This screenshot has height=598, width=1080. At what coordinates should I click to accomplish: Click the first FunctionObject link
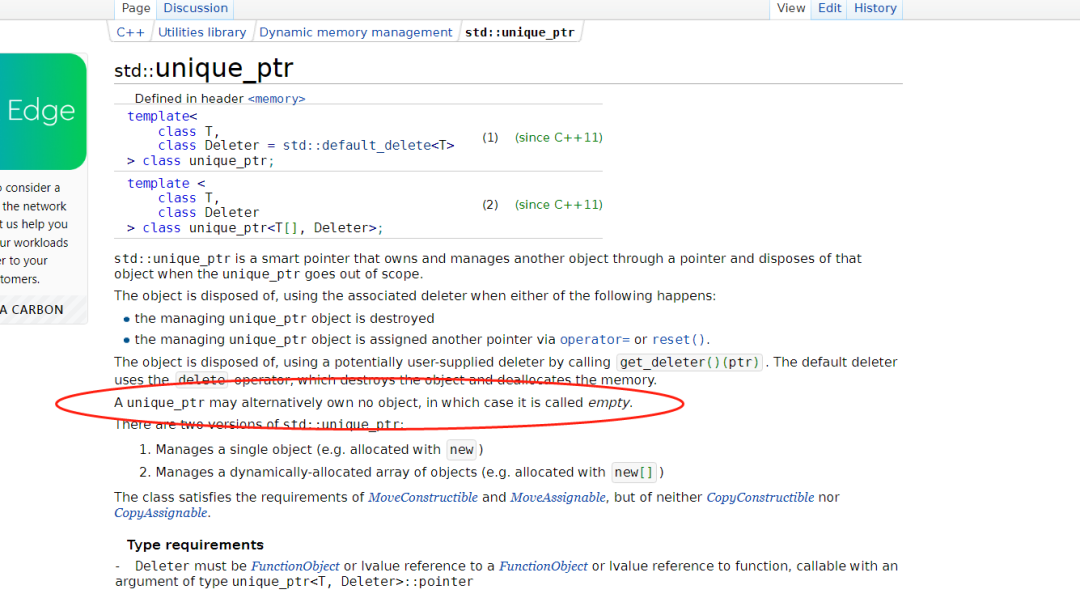[295, 566]
